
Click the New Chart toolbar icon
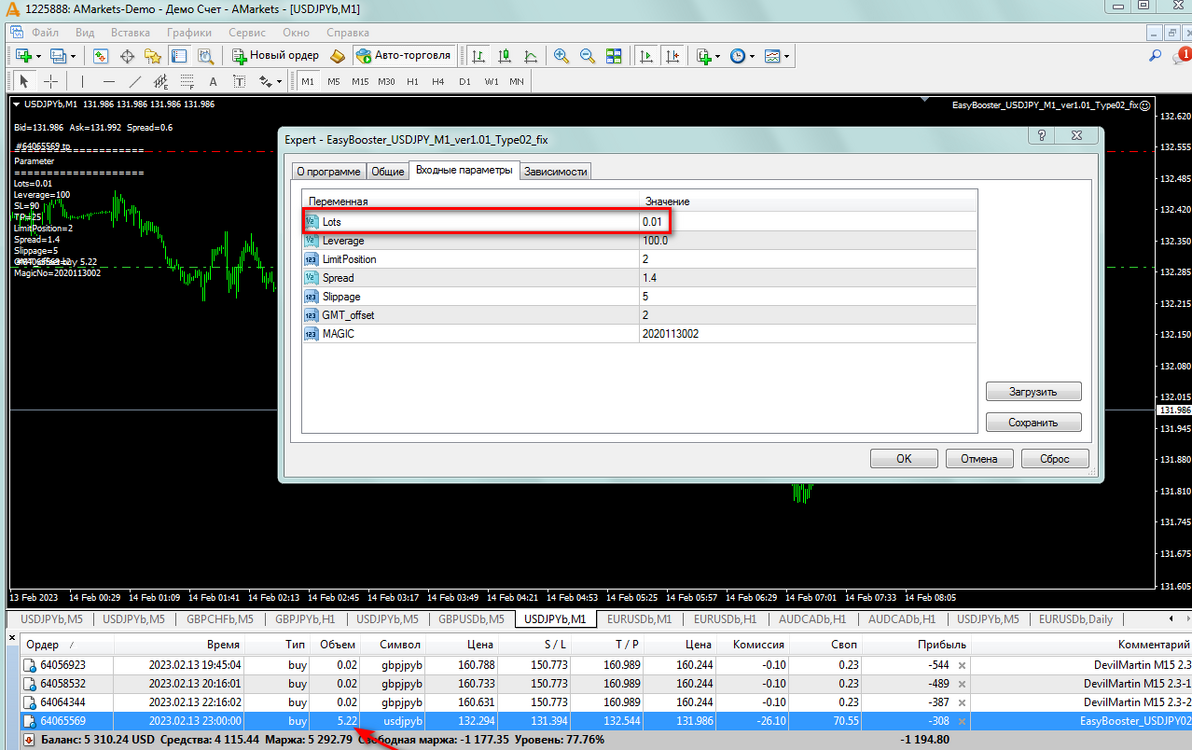(x=24, y=55)
